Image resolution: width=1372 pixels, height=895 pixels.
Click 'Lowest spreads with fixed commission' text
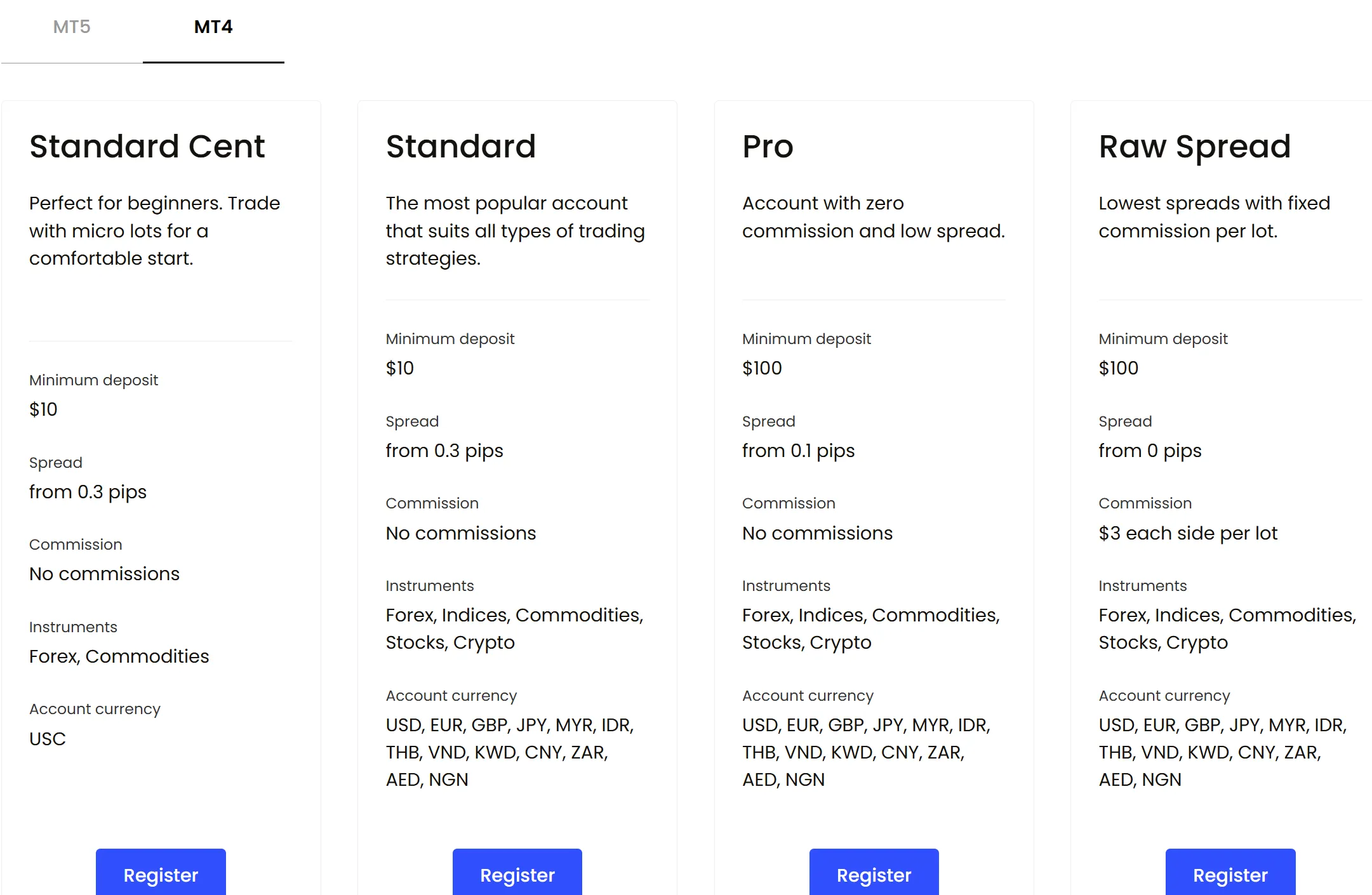click(x=1214, y=217)
